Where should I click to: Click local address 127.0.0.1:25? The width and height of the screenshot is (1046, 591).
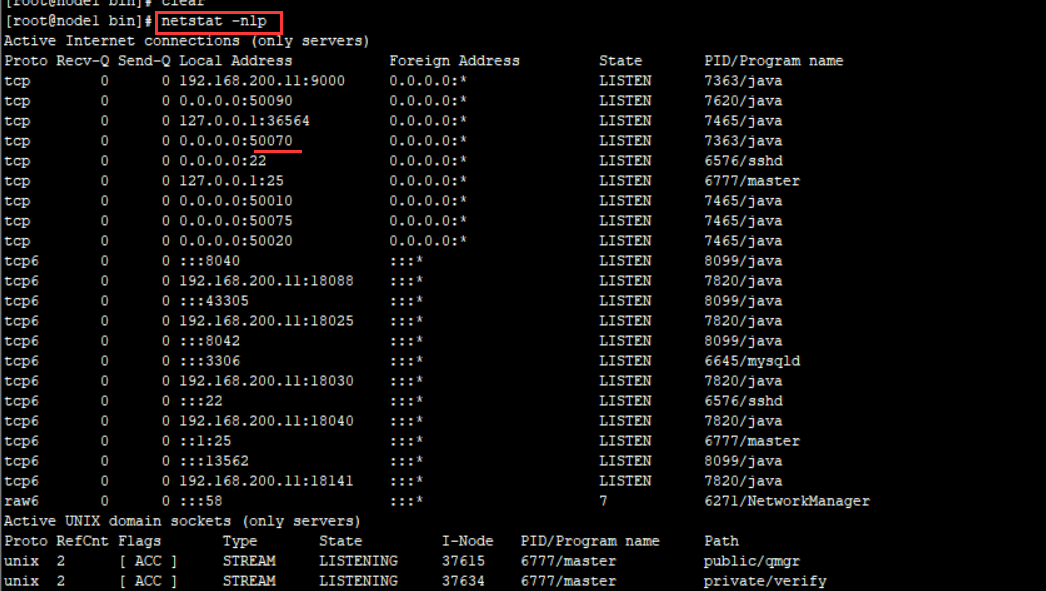(x=231, y=181)
